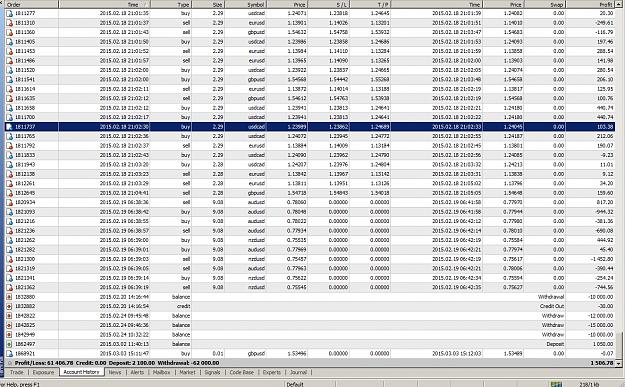Click the buy order icon for order 1811405

click(x=10, y=41)
